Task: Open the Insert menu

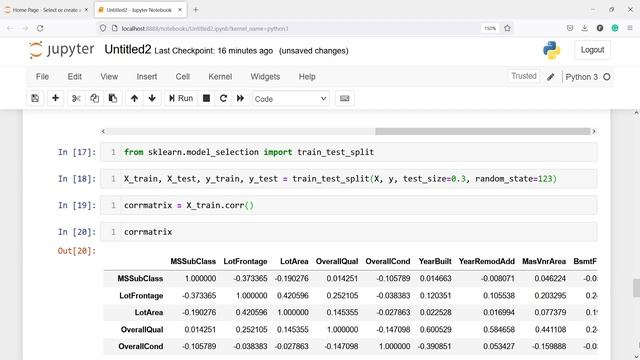Action: [x=147, y=77]
